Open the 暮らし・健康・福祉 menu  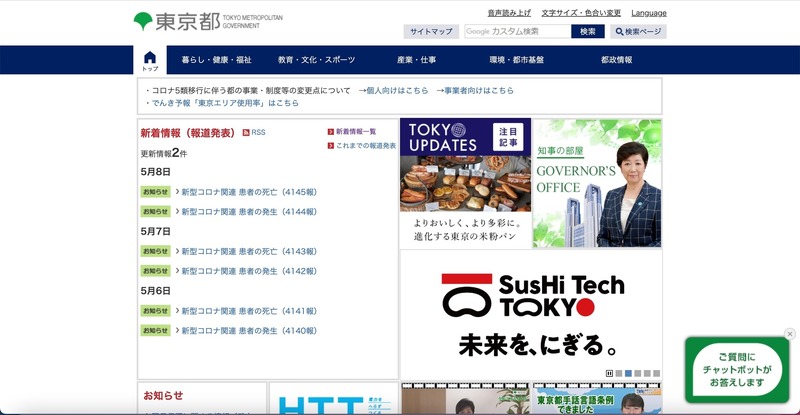(217, 60)
